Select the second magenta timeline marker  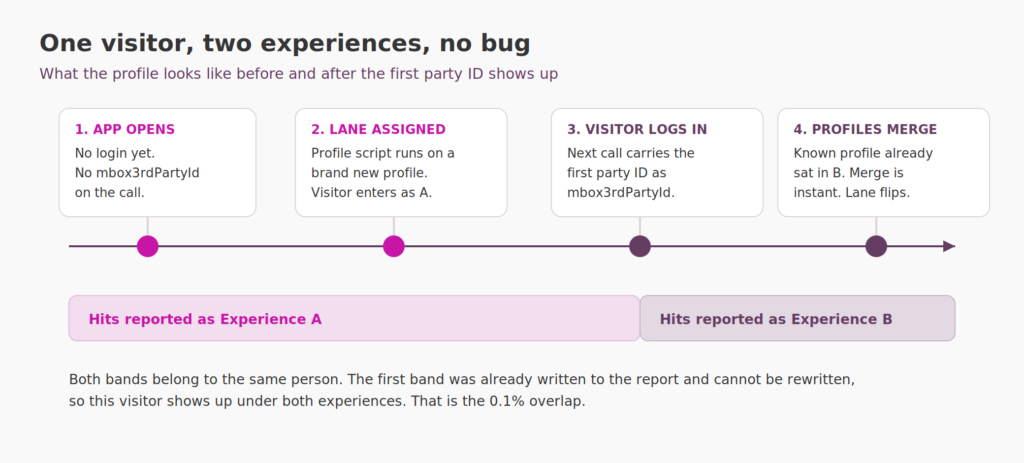click(x=394, y=246)
